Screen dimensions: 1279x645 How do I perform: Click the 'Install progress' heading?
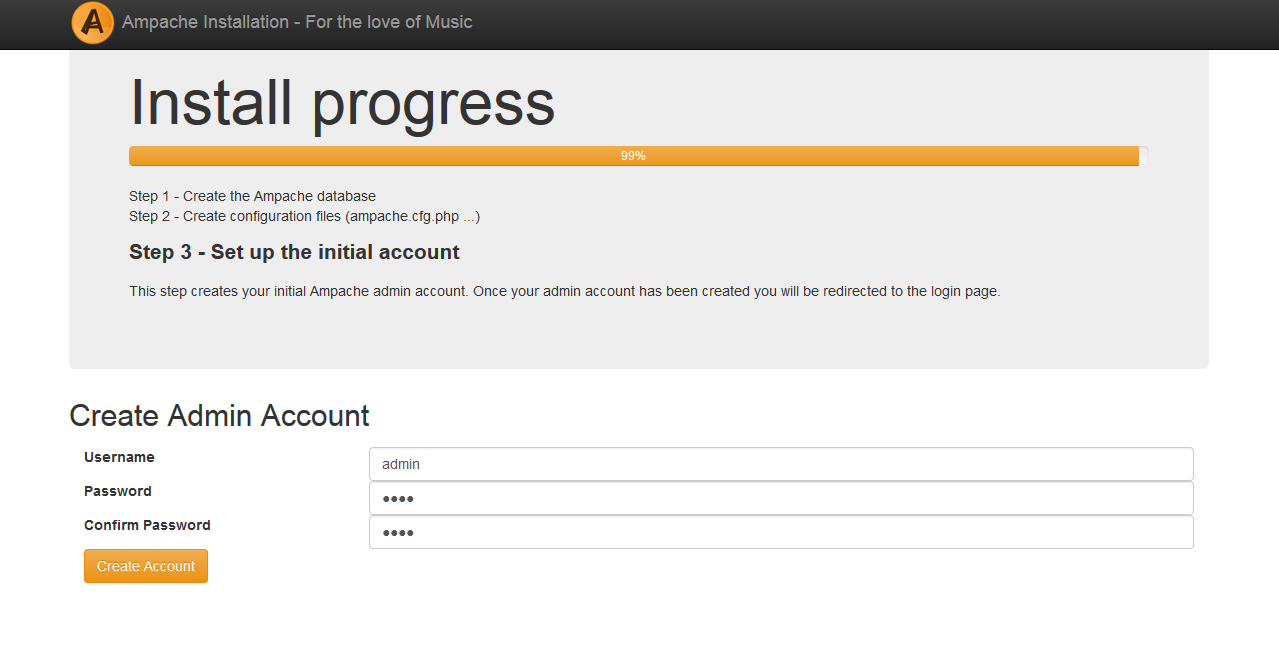[x=342, y=102]
